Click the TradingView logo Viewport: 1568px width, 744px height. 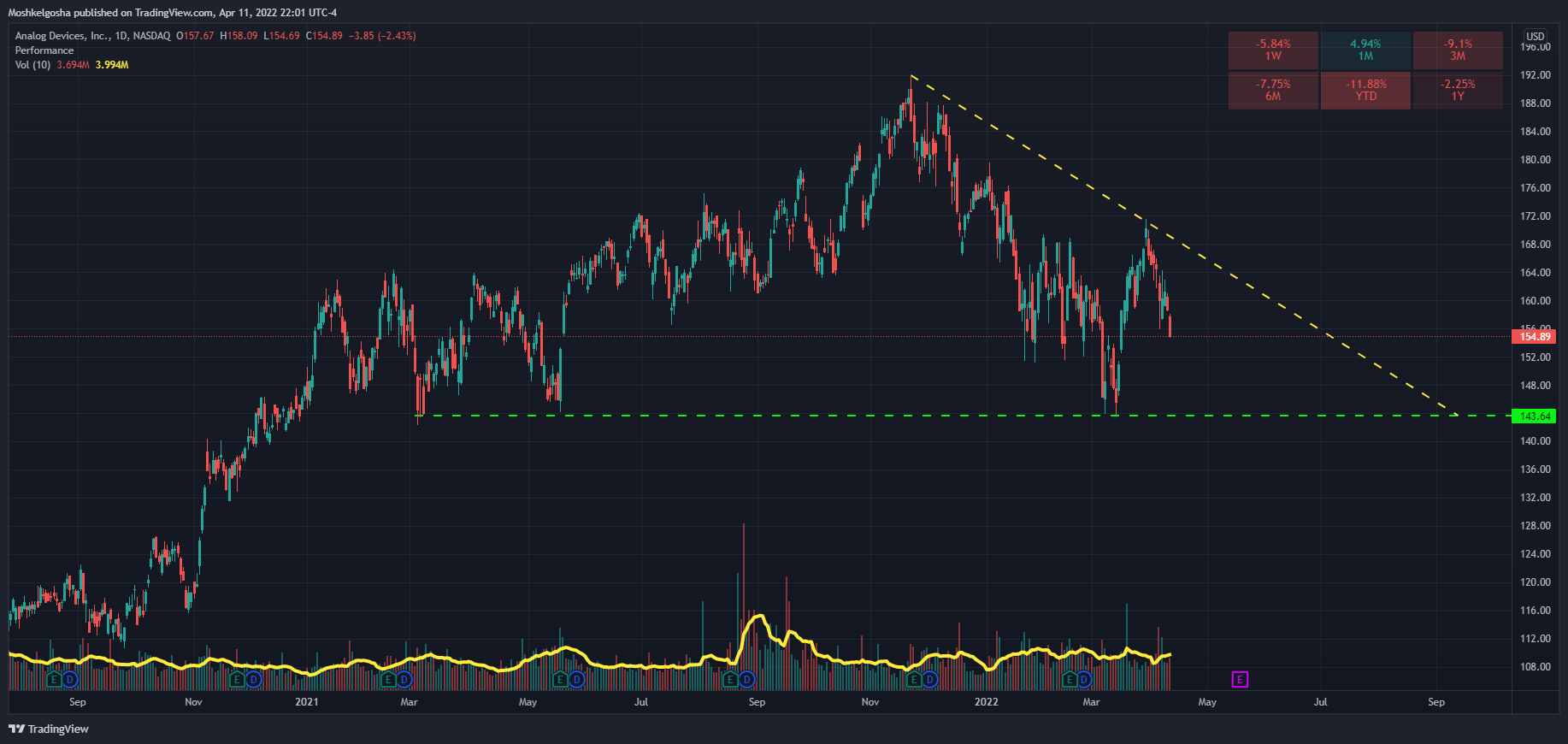click(x=49, y=729)
